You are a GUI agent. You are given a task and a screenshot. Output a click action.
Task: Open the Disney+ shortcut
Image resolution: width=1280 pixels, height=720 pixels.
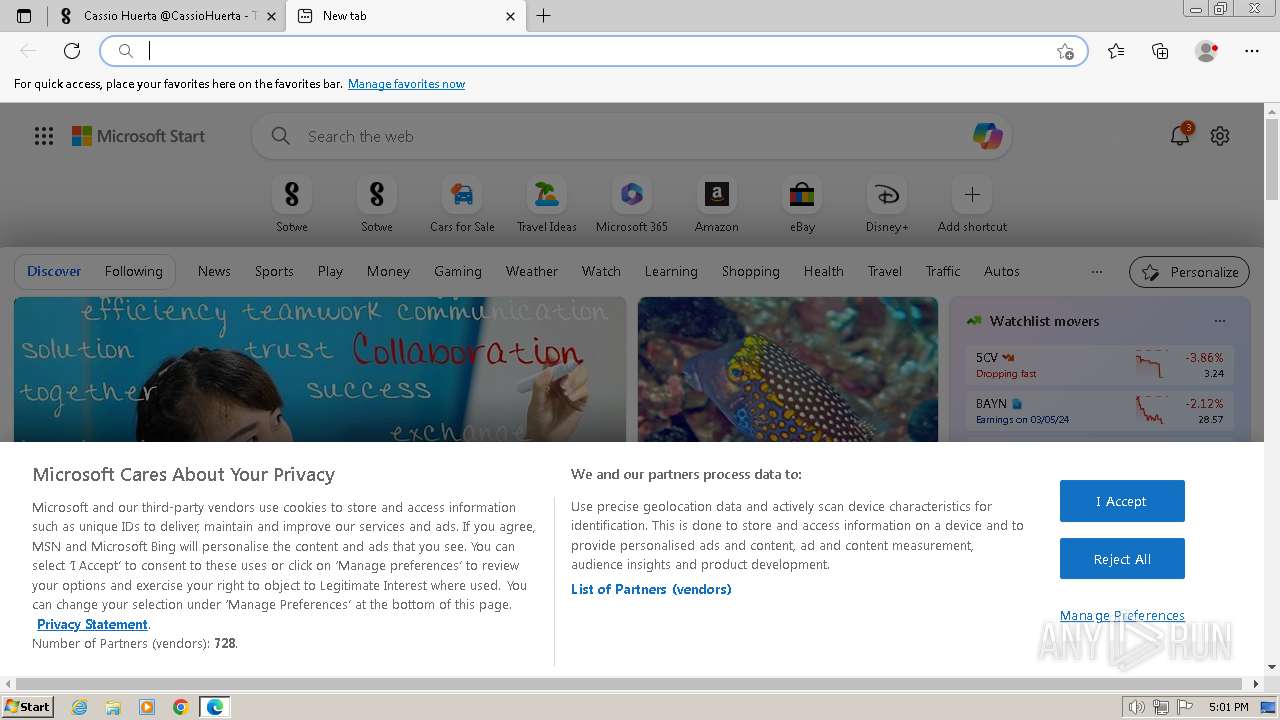(x=887, y=204)
